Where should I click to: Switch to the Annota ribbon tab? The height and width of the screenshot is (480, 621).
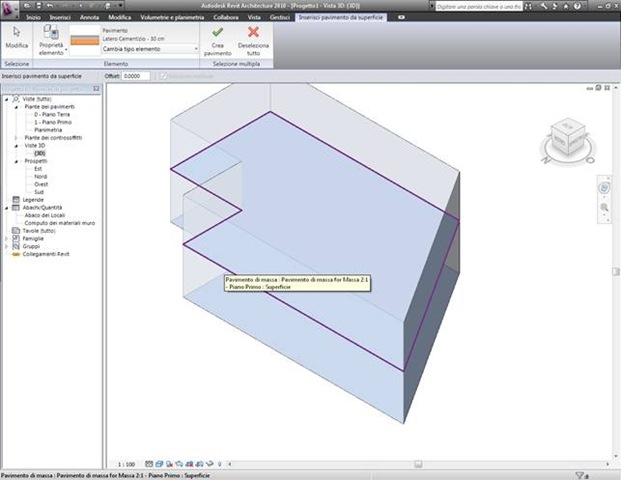click(x=89, y=17)
